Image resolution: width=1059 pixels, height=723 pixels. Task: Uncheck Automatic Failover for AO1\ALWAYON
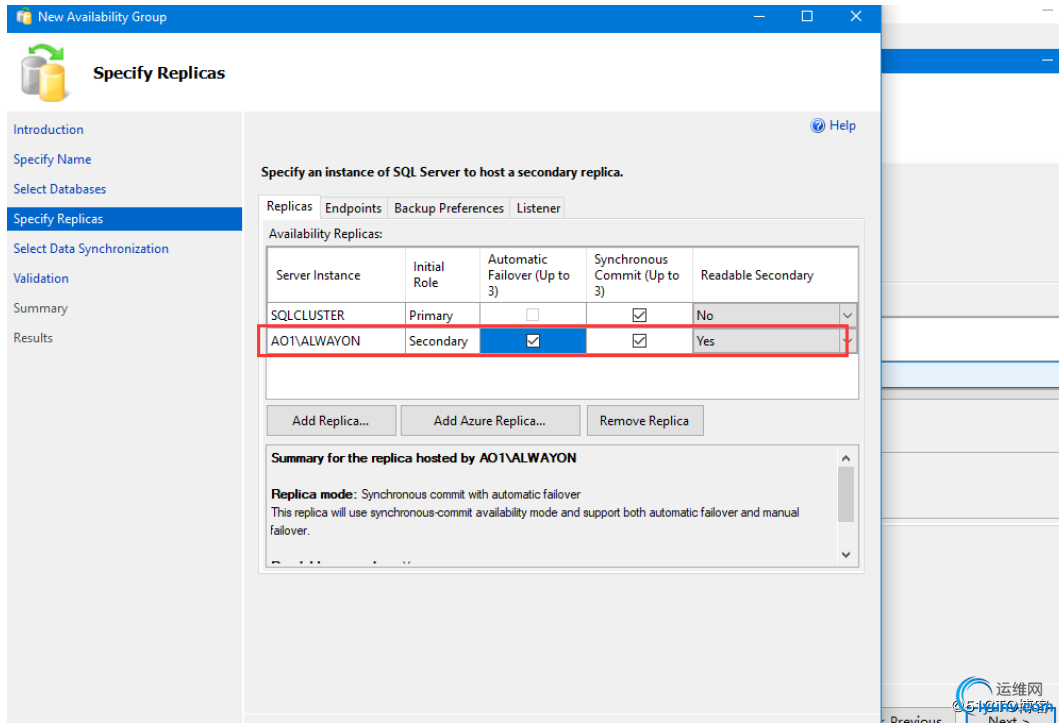533,341
